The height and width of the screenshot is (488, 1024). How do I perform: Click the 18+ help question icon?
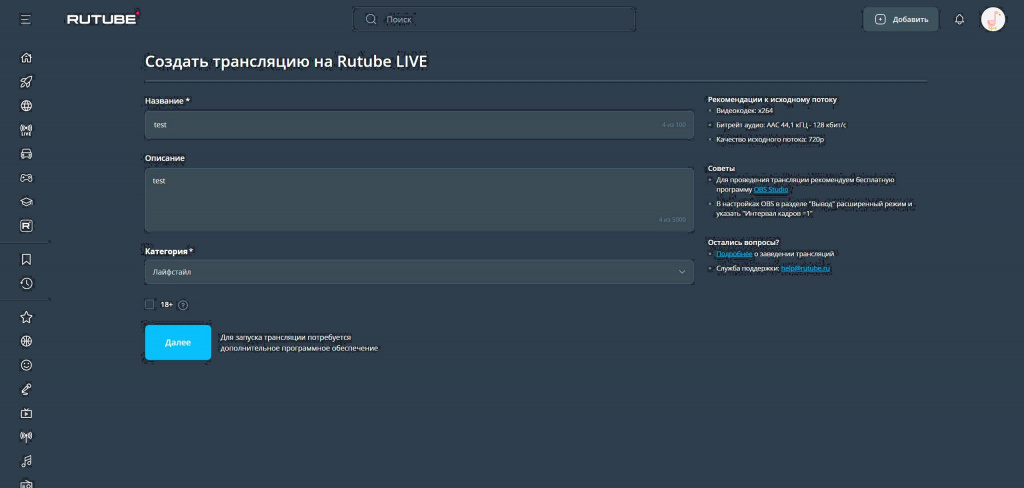183,305
